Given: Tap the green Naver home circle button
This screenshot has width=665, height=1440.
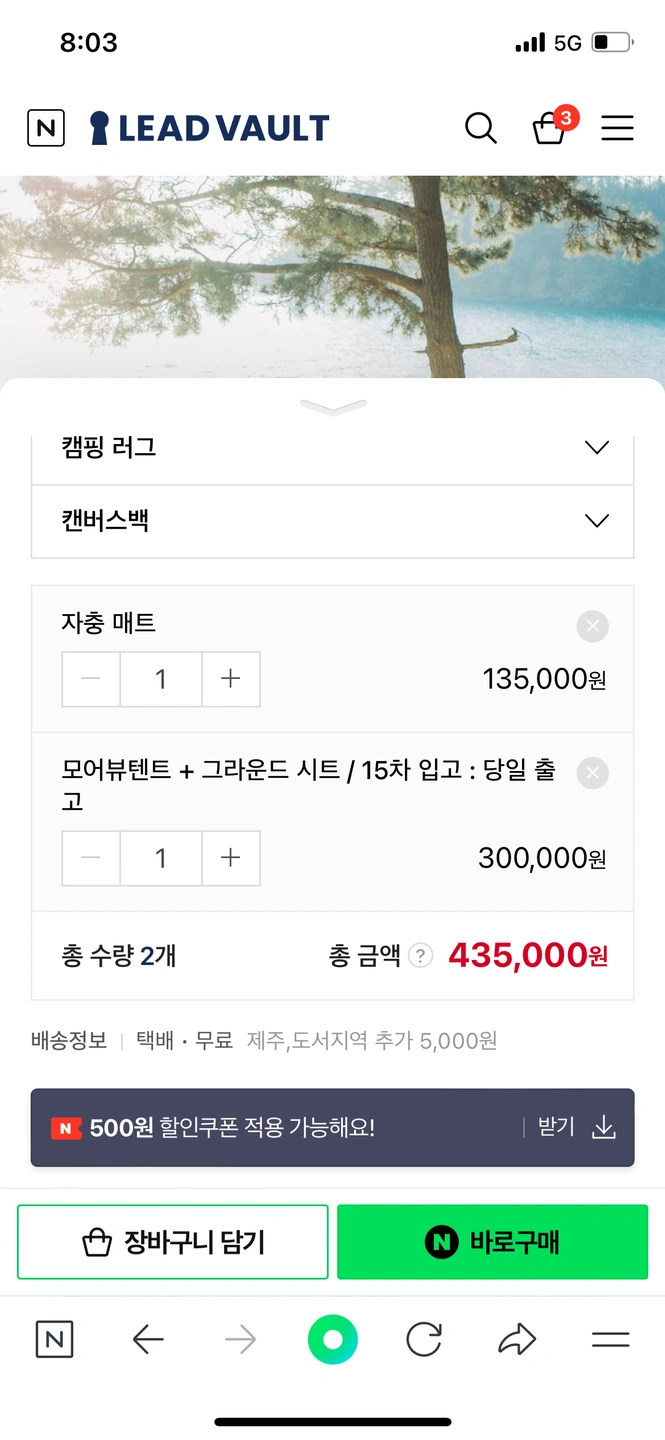Looking at the screenshot, I should pyautogui.click(x=332, y=1340).
